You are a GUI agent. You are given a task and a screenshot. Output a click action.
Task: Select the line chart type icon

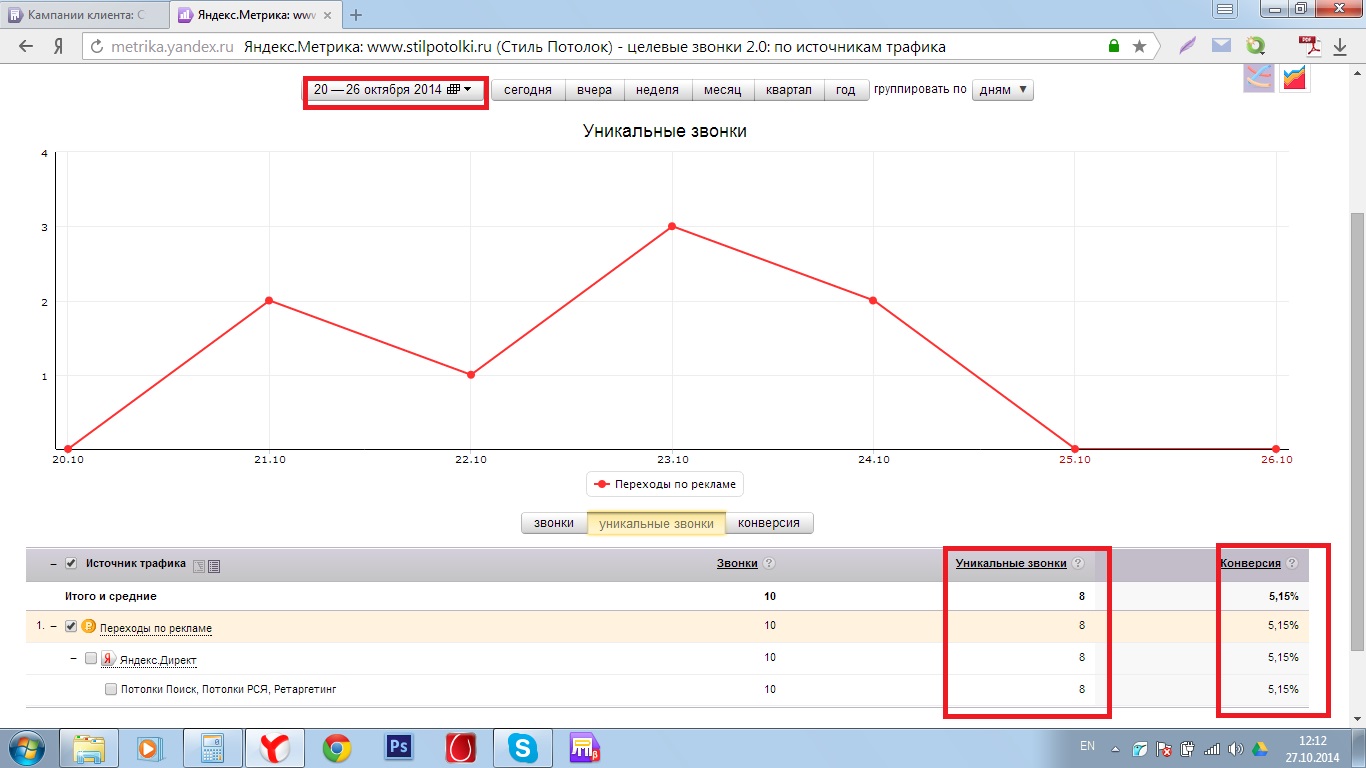(1258, 78)
